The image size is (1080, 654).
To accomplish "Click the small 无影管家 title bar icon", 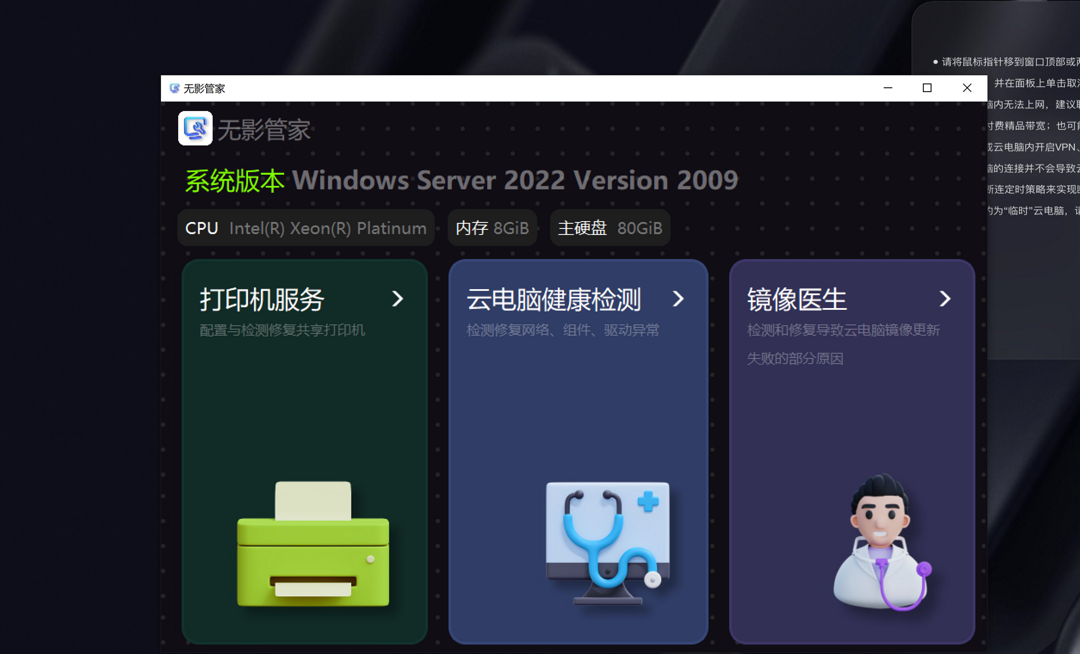I will pyautogui.click(x=174, y=88).
